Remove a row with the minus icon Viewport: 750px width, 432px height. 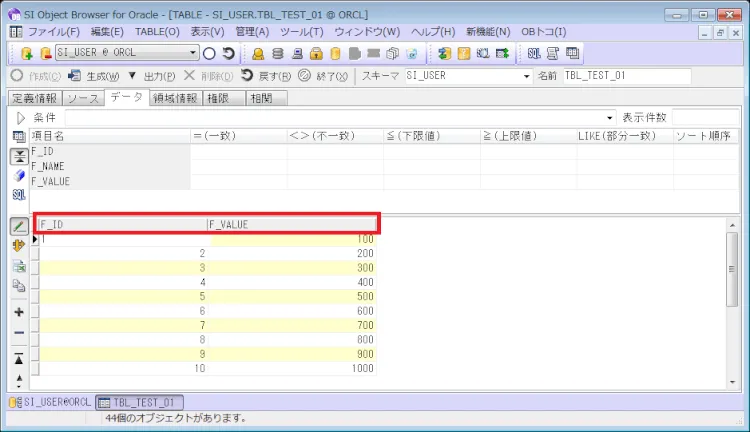coord(19,332)
